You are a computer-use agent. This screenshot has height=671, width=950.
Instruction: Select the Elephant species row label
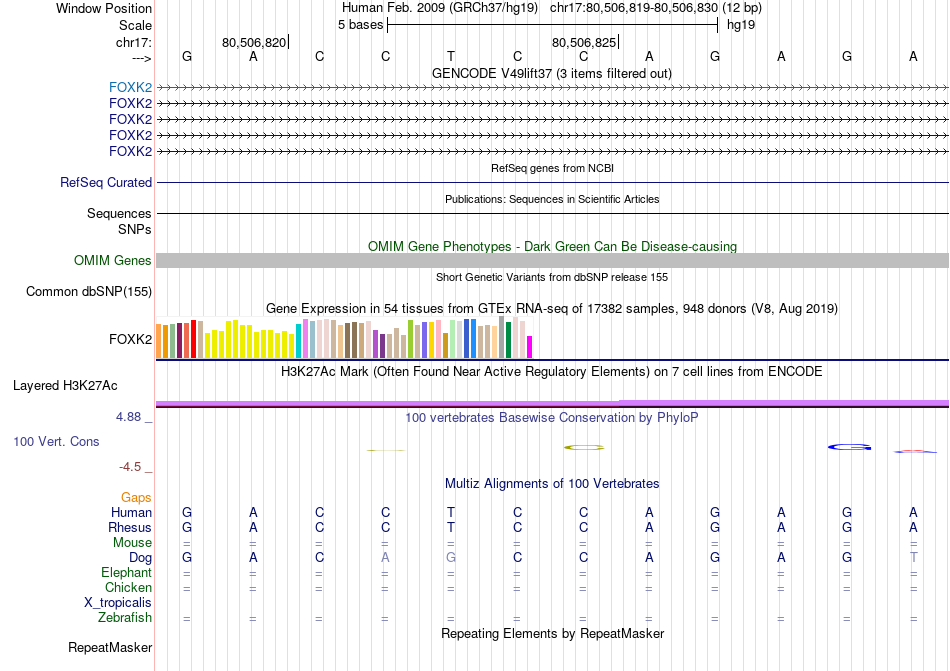[126, 572]
